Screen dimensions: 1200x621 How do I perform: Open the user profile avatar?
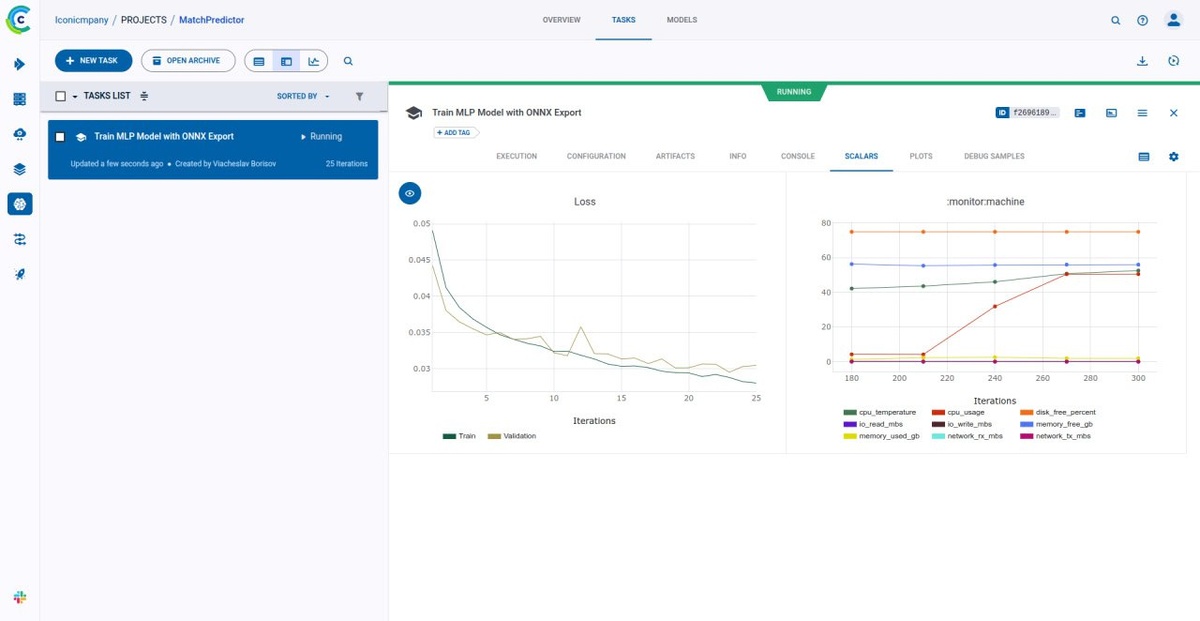(x=1174, y=20)
